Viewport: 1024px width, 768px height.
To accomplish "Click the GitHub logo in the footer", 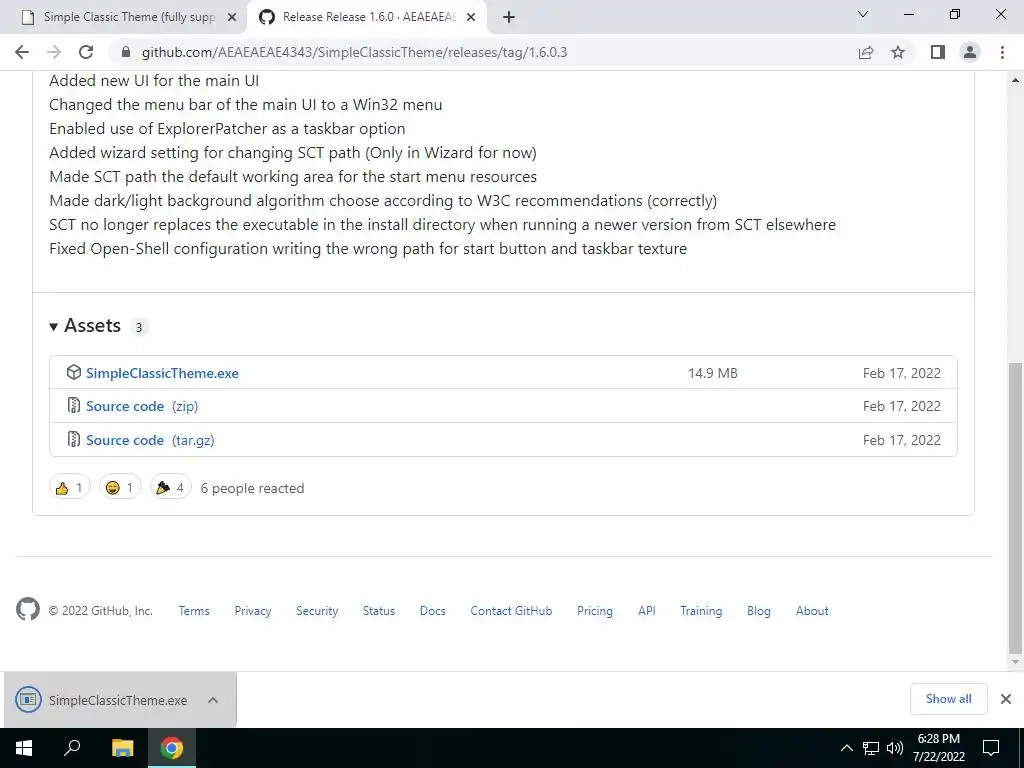I will click(x=27, y=609).
